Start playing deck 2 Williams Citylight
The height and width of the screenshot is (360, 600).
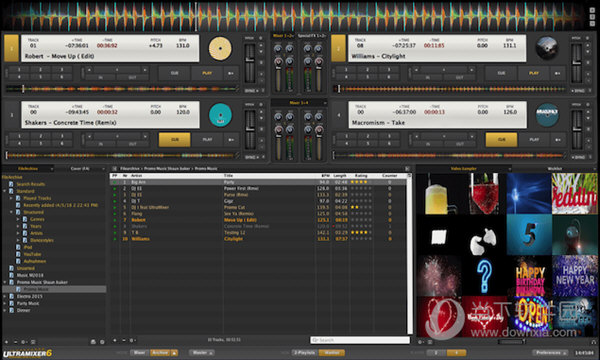pyautogui.click(x=534, y=73)
